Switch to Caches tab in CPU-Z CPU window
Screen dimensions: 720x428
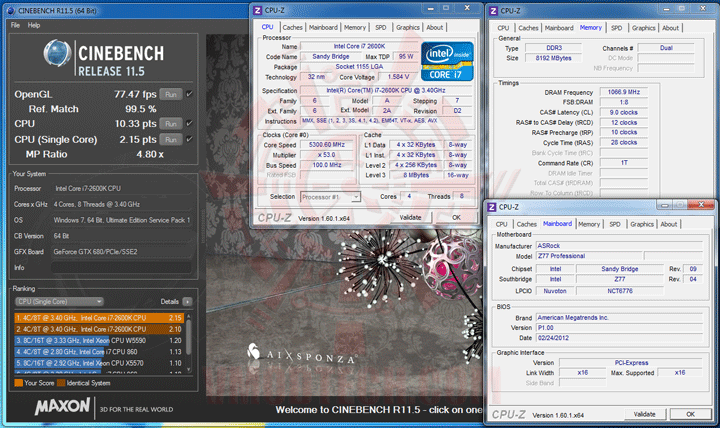point(292,28)
